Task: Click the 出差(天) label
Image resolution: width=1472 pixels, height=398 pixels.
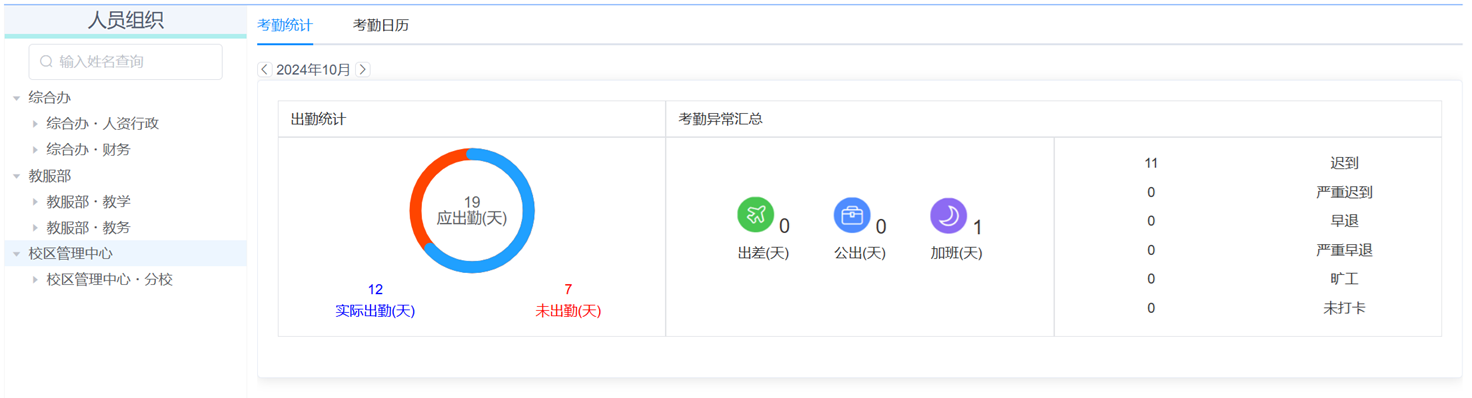Action: [763, 253]
